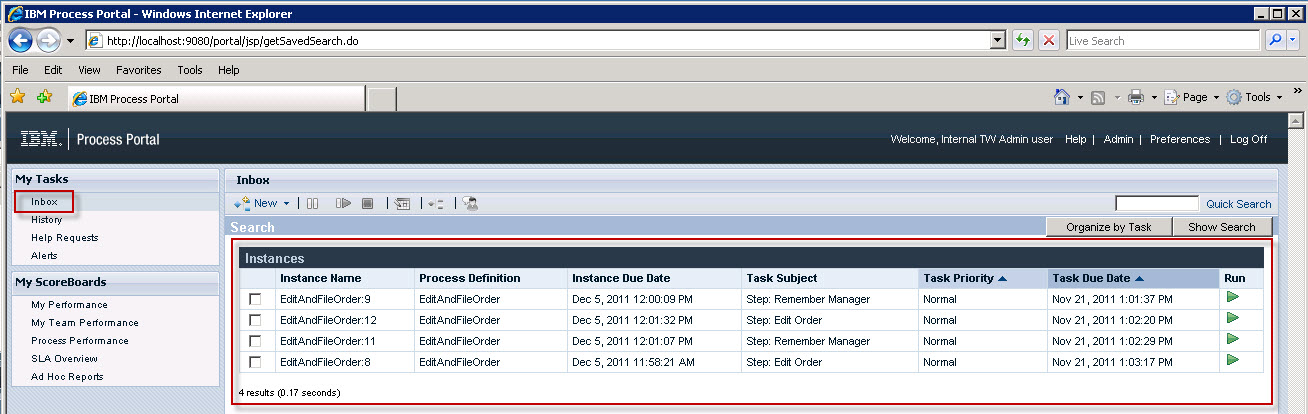Open SLA Overview scoreboard
The height and width of the screenshot is (414, 1308).
(64, 359)
